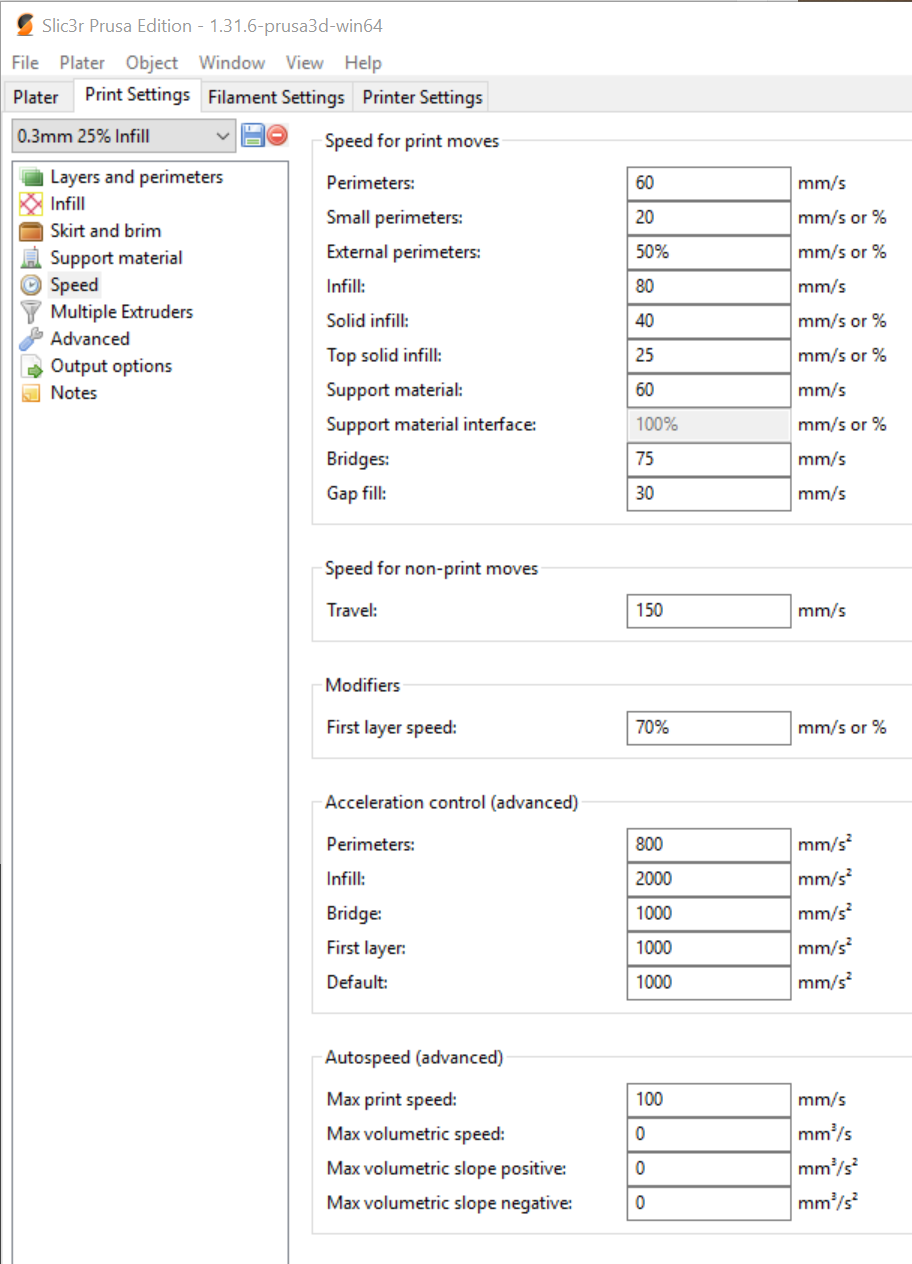Click the Travel speed field showing 150
Screen dimensions: 912x1264
pyautogui.click(x=709, y=610)
